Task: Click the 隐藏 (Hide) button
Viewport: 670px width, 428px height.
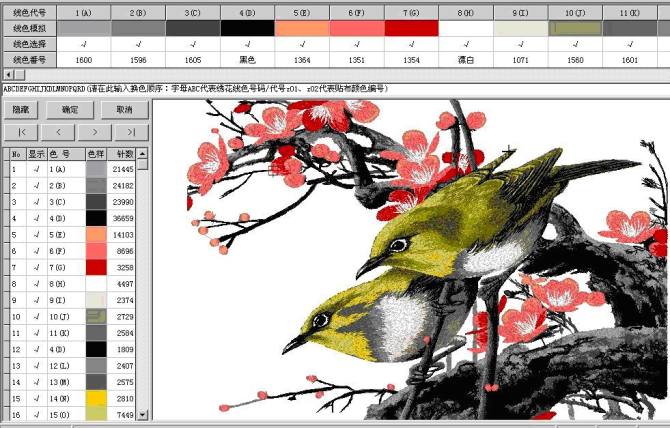Action: pos(25,109)
